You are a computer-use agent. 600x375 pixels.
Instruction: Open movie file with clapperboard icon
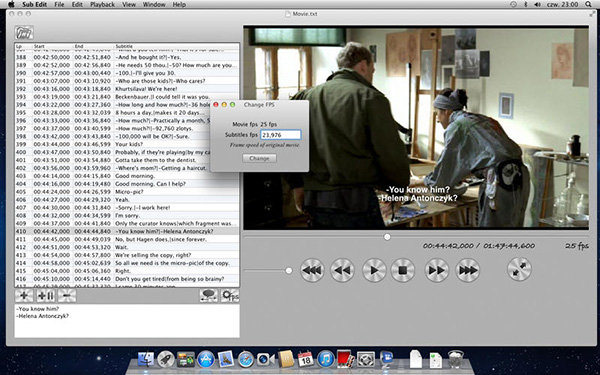click(x=24, y=33)
